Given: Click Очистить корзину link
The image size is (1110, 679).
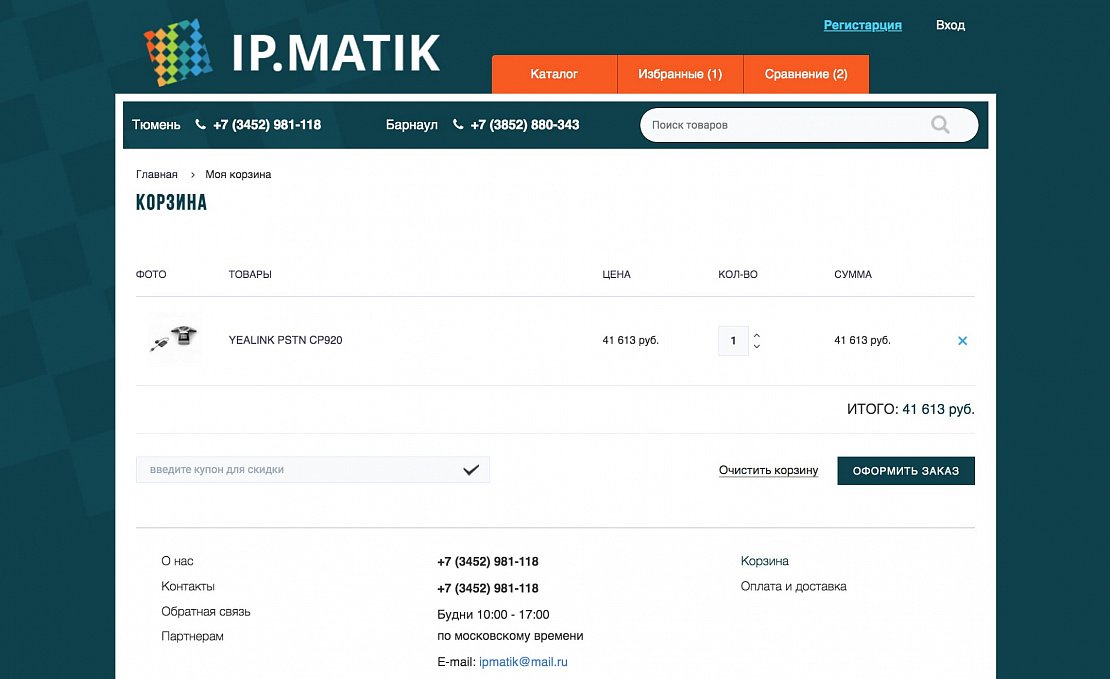Looking at the screenshot, I should pos(768,470).
